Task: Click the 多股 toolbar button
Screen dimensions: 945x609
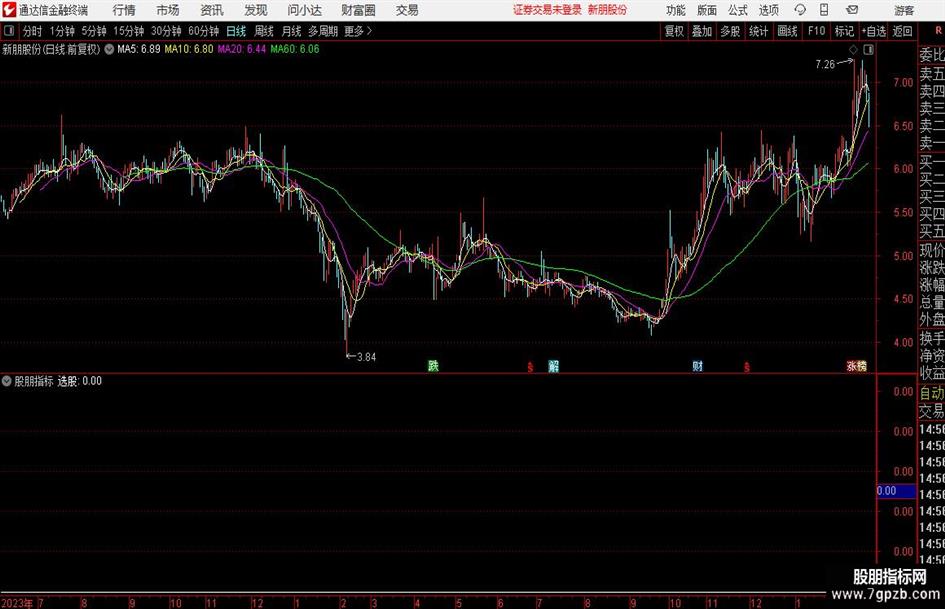Action: point(730,31)
